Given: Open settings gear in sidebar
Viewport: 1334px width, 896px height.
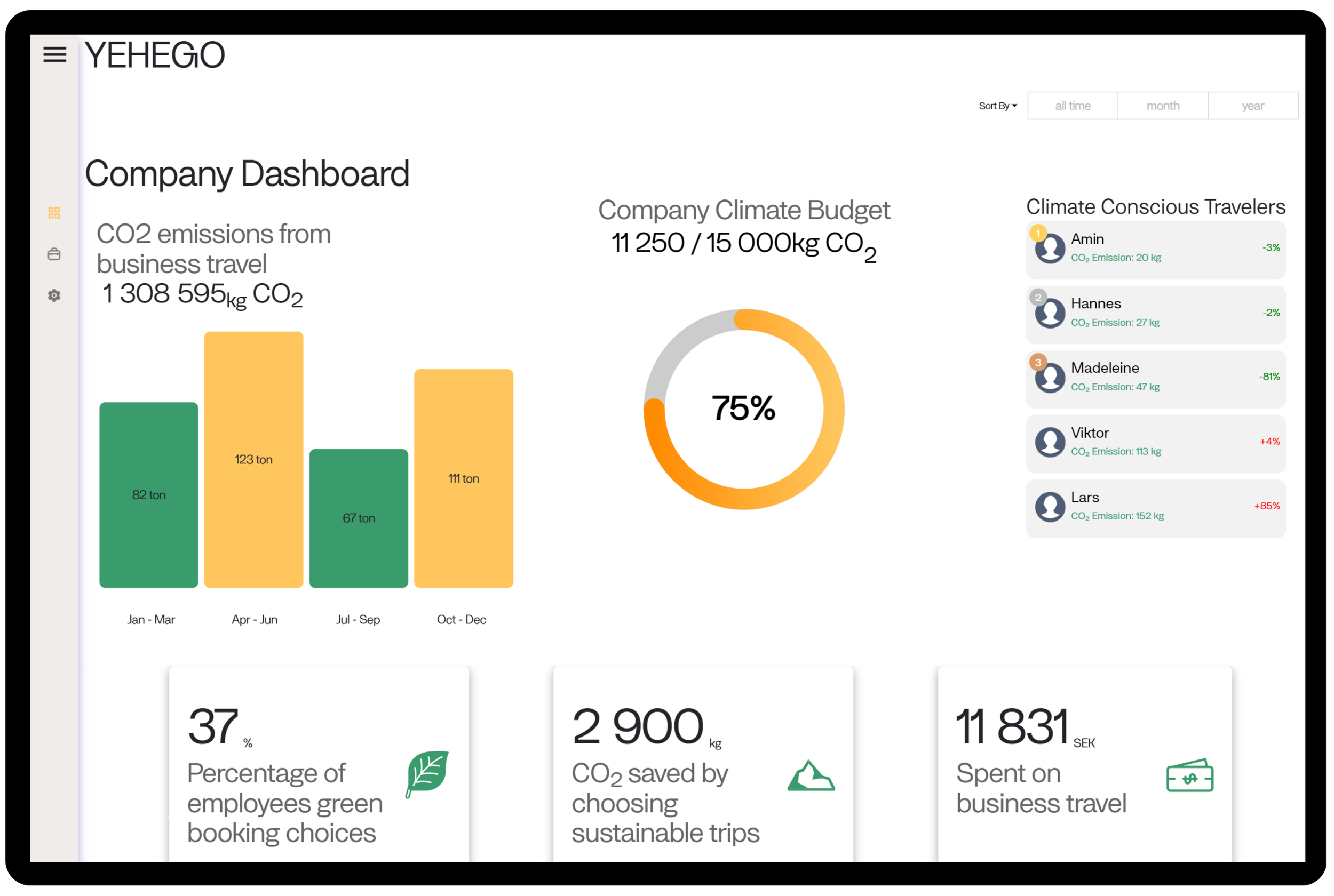Looking at the screenshot, I should (54, 295).
